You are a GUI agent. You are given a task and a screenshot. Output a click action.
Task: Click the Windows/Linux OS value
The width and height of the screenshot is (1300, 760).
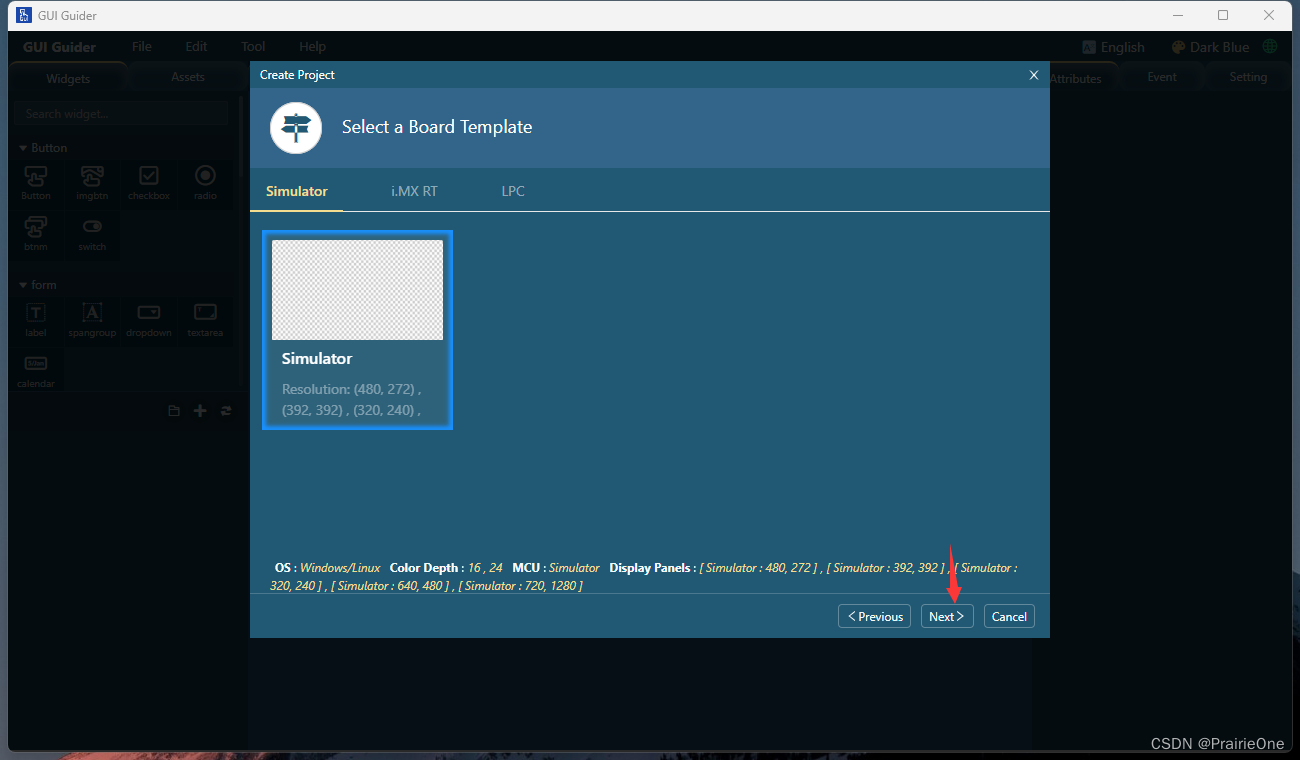pos(340,568)
